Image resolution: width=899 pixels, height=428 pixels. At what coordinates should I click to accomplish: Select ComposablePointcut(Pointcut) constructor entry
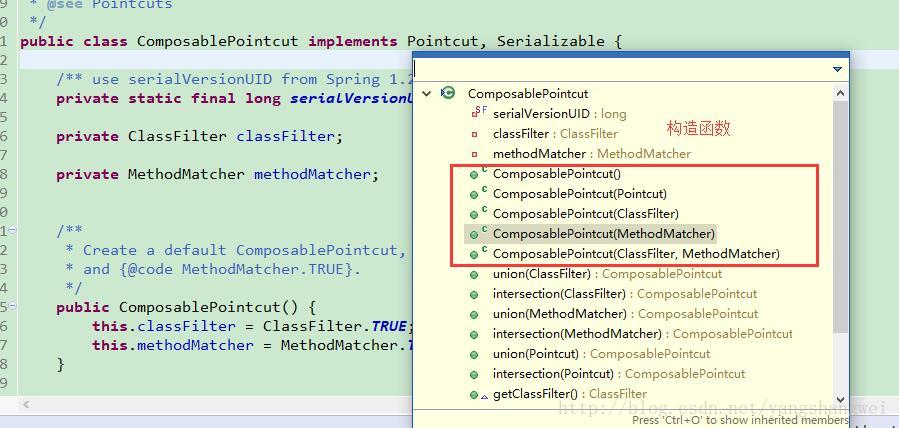point(579,194)
